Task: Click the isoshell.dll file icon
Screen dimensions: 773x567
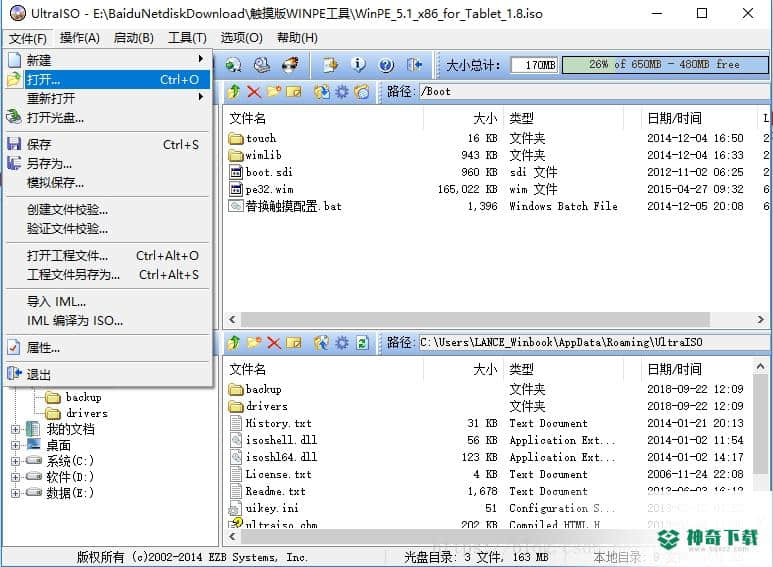Action: tap(237, 440)
